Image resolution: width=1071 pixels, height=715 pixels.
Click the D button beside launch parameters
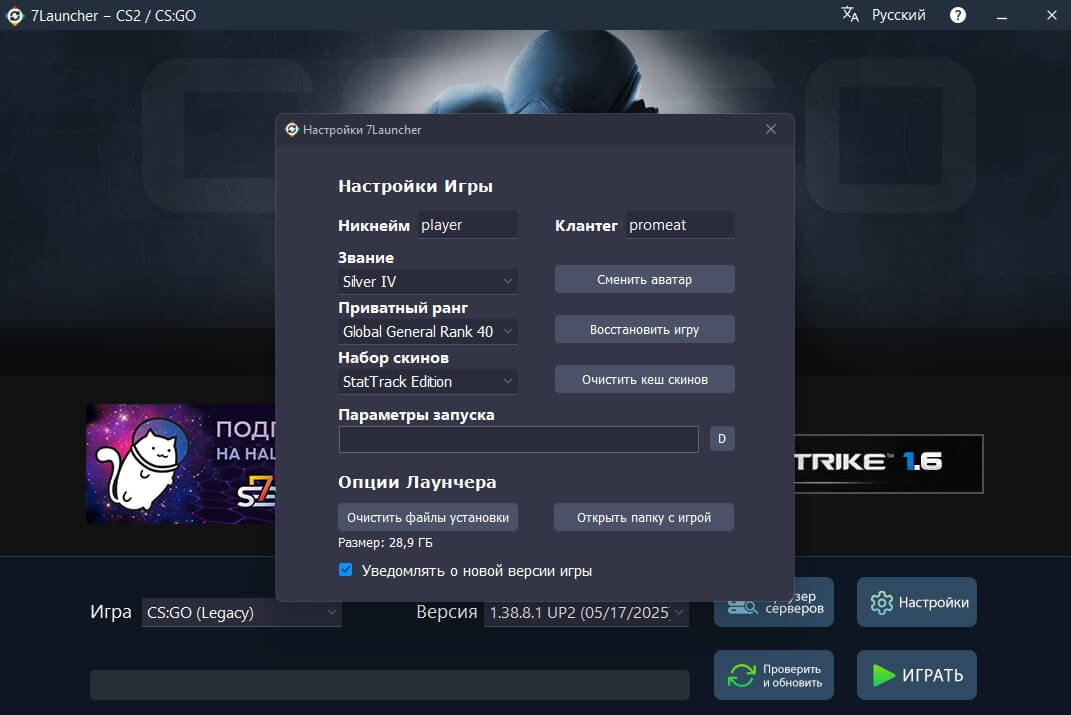coord(722,439)
